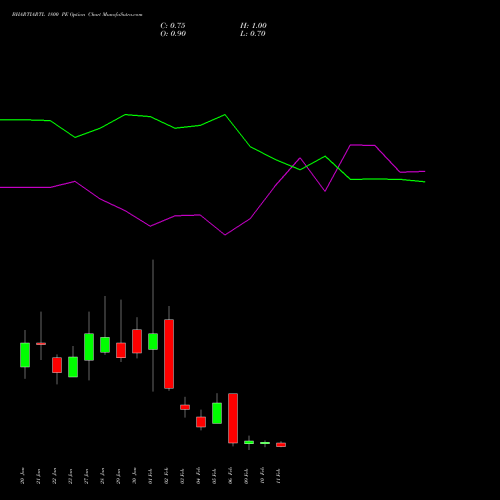
Task: Select the 11 Feb date label
Action: (278, 476)
